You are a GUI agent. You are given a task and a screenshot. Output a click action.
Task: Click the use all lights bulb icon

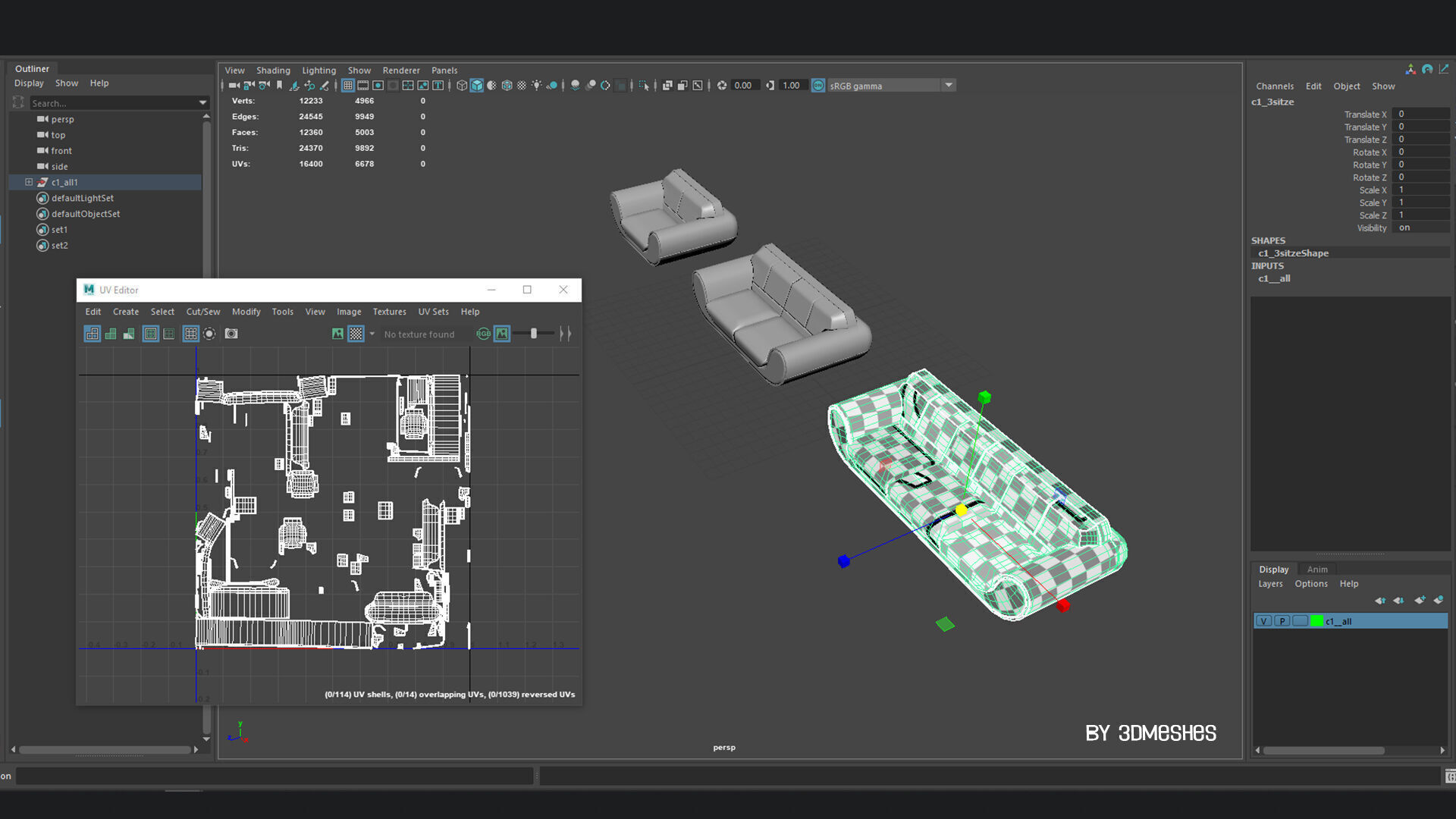[x=537, y=86]
